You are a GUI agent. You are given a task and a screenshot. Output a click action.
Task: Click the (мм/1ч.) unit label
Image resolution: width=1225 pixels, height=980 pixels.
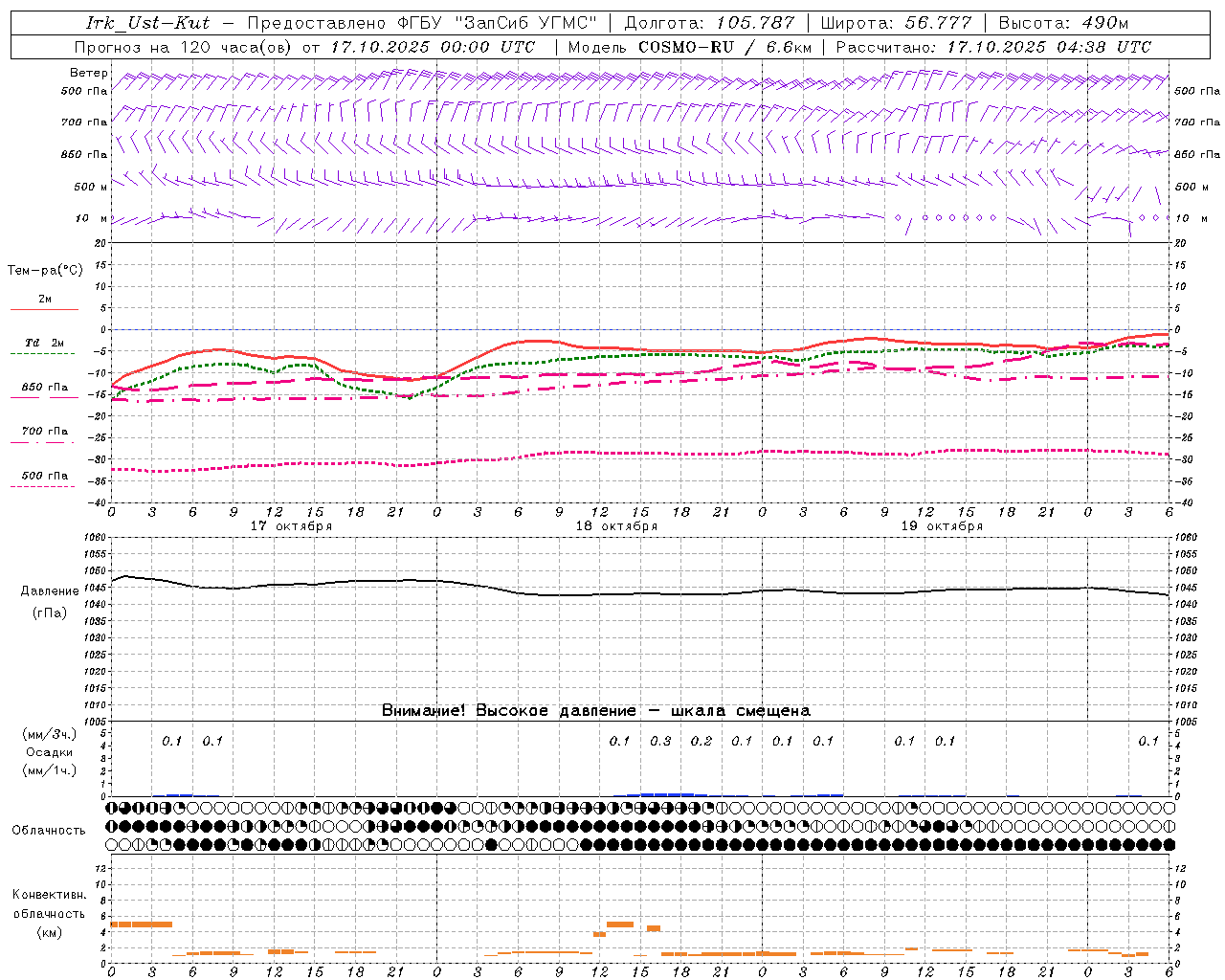[x=50, y=770]
